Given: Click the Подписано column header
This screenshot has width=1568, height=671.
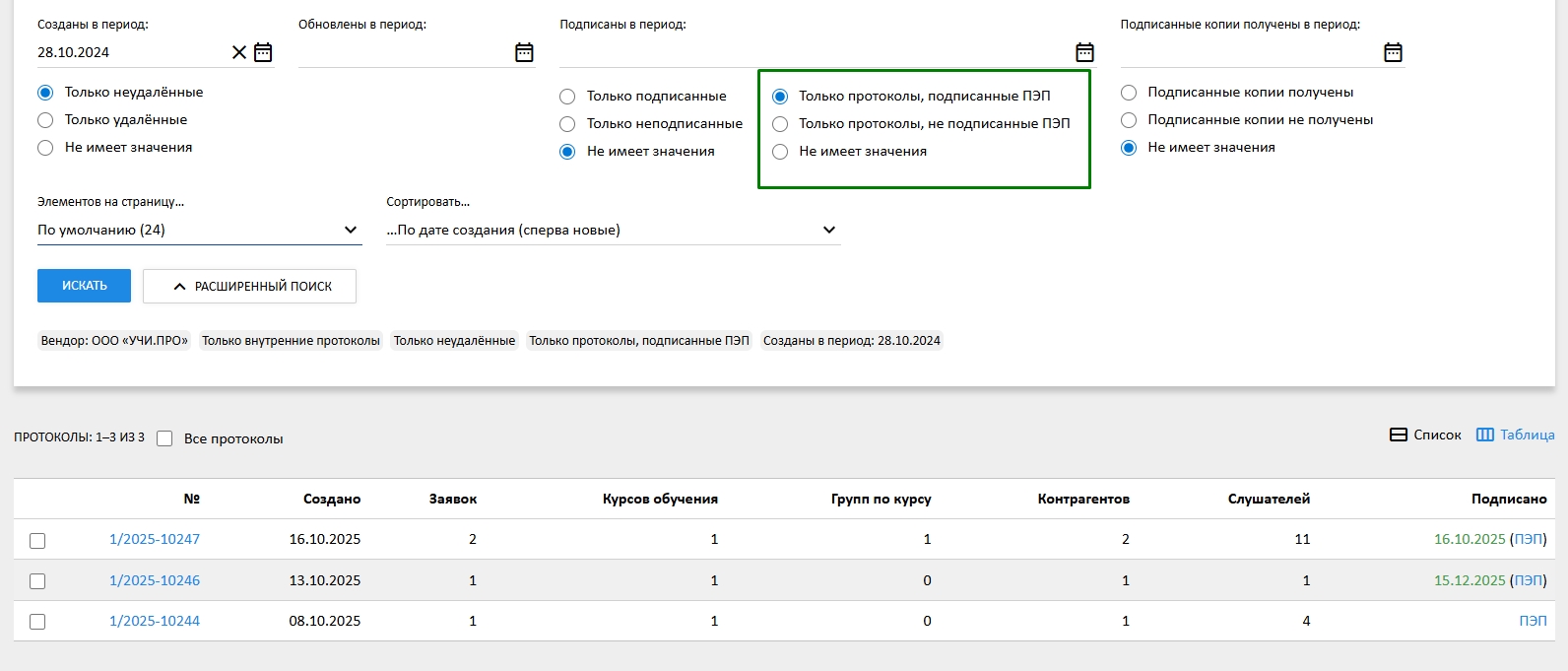Looking at the screenshot, I should pos(1509,499).
